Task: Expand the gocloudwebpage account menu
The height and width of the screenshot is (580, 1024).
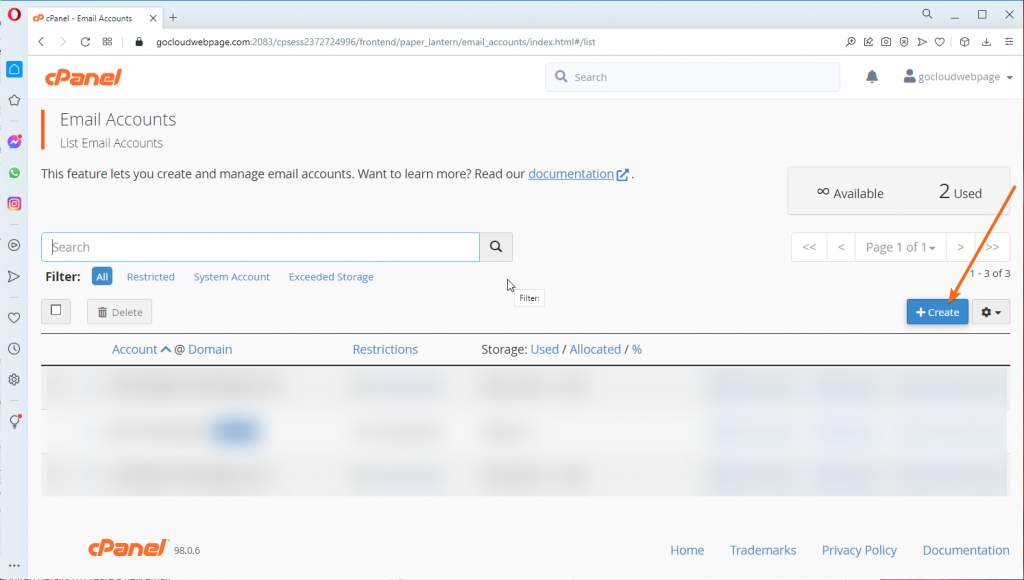Action: (957, 76)
